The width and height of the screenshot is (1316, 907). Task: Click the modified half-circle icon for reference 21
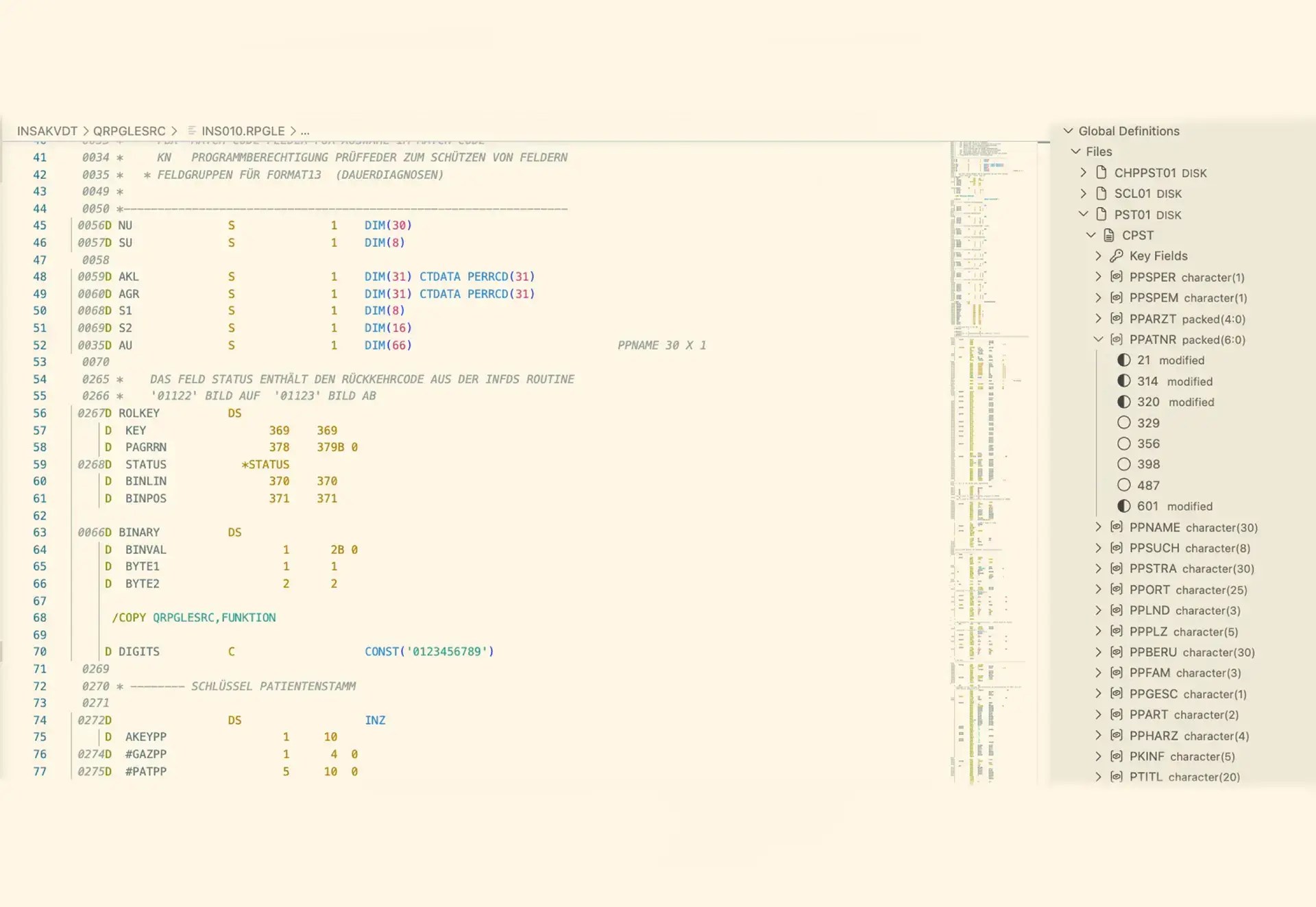coord(1124,360)
